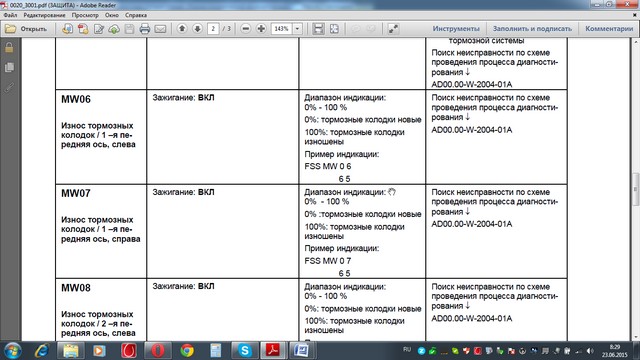Screen dimensions: 640x360
Task: Click the MW06 heading text
Action: (76, 99)
